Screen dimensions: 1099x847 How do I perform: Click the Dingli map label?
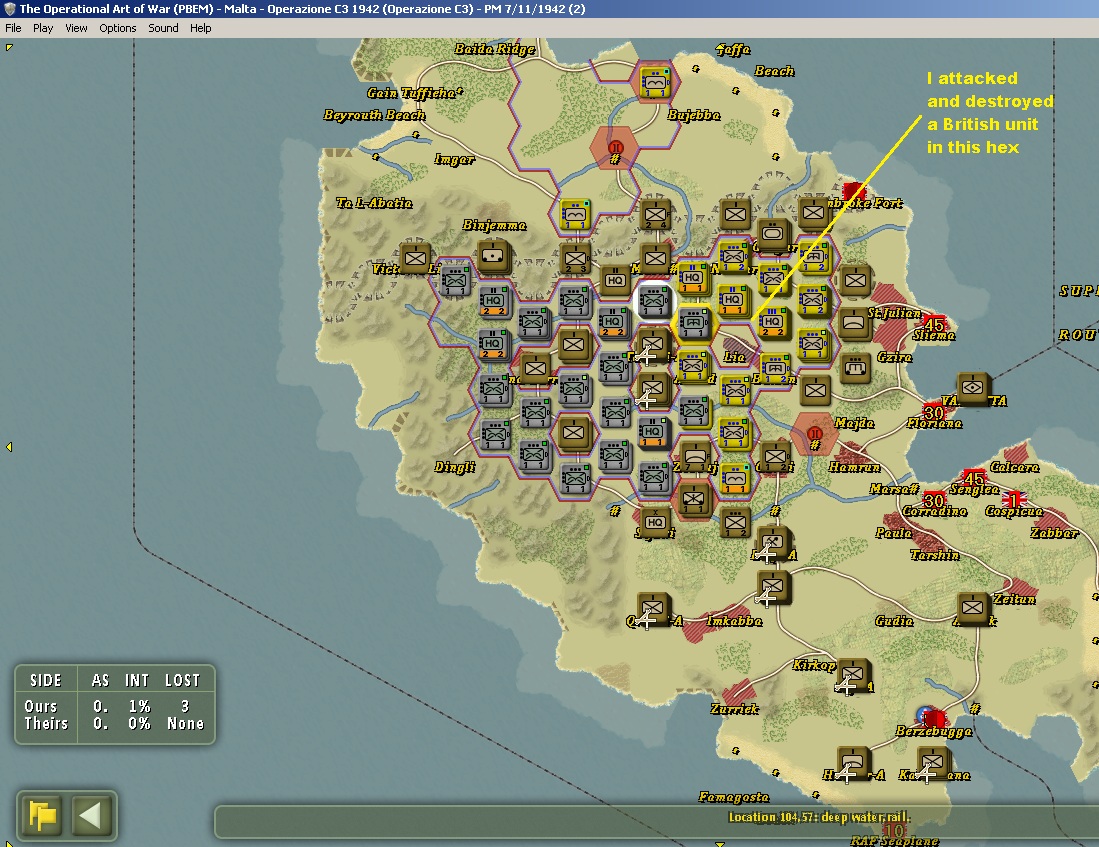tap(455, 467)
